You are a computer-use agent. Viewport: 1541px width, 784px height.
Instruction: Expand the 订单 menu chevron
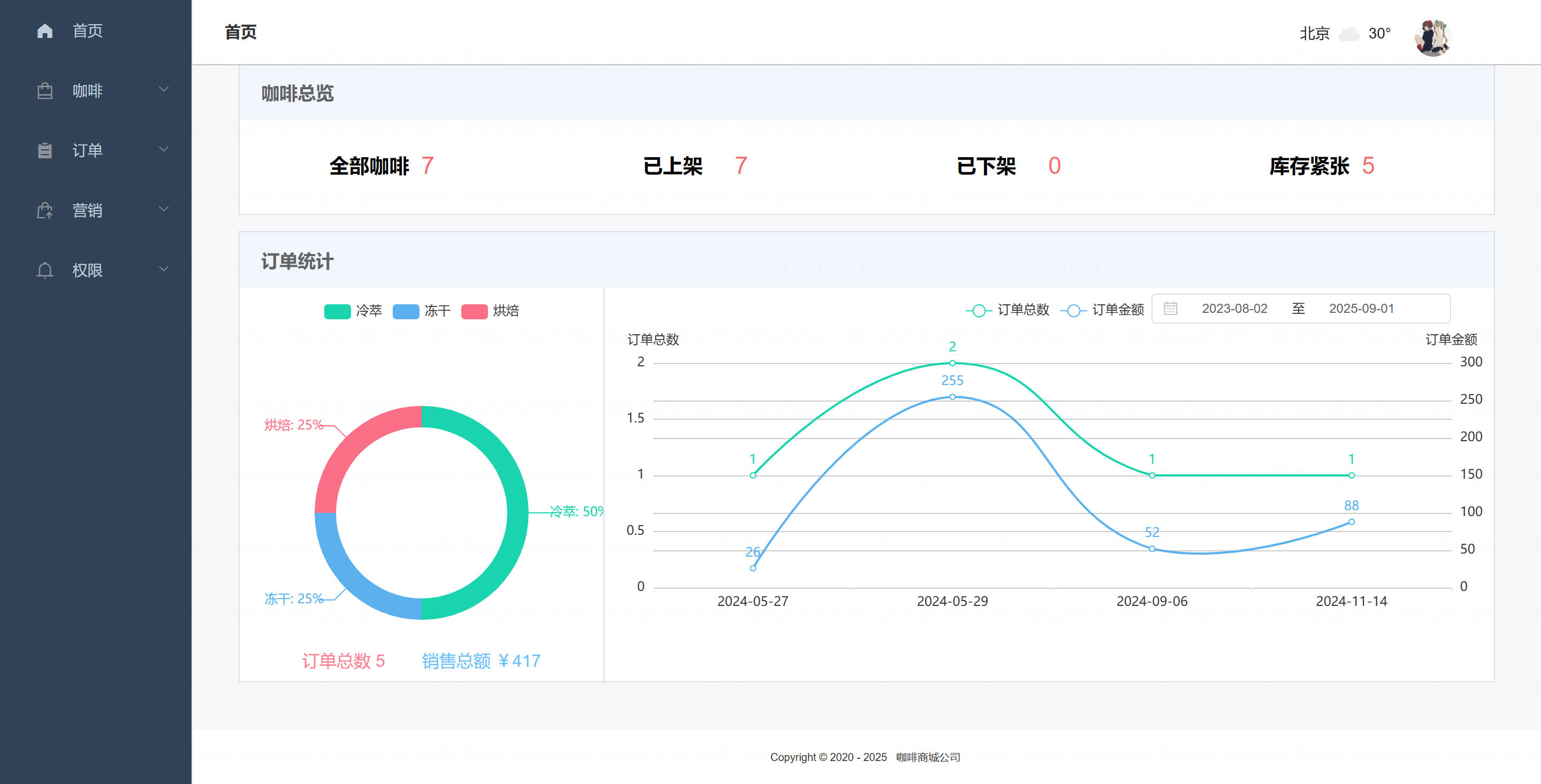[163, 150]
